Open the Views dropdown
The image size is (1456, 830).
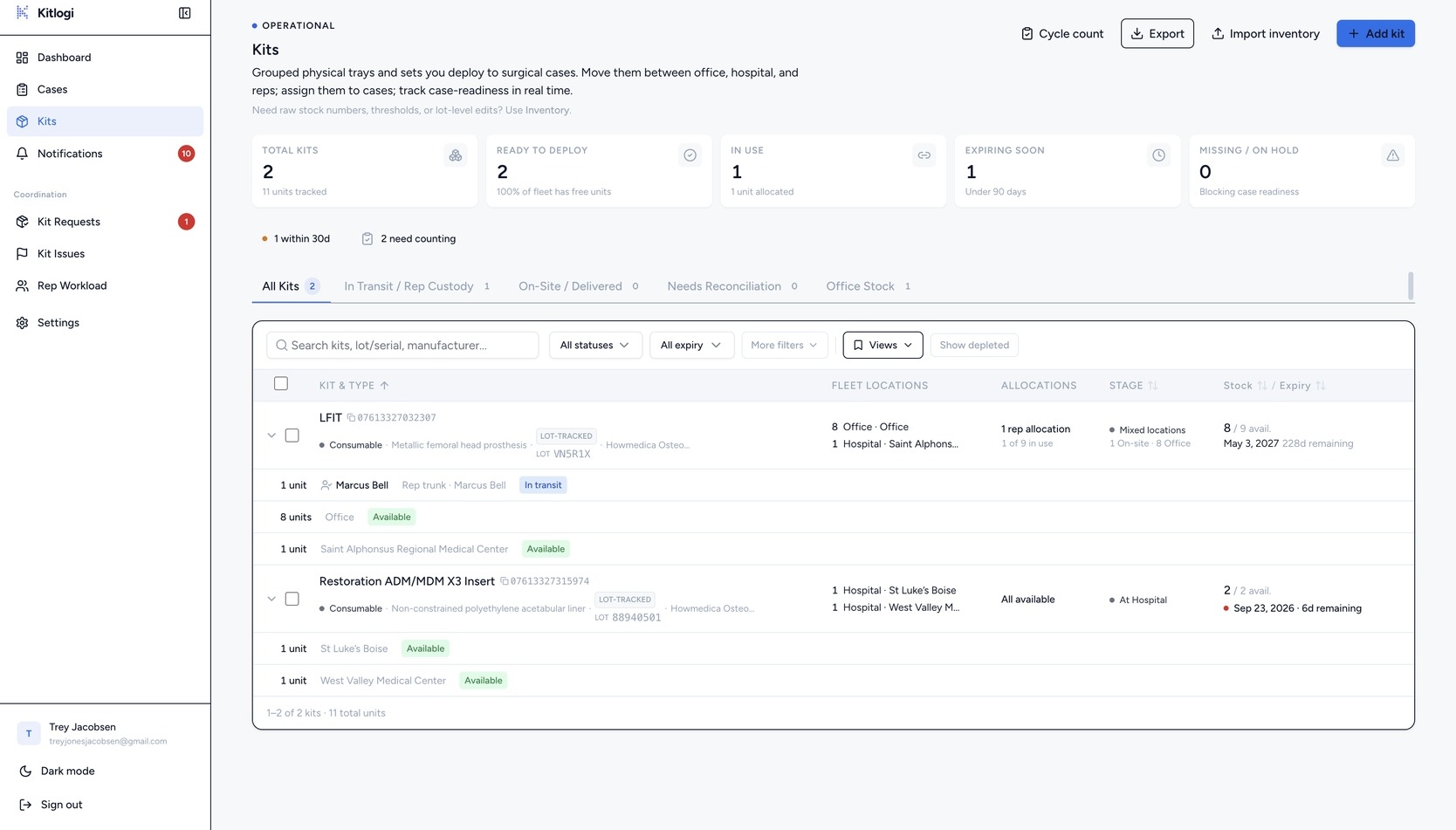click(x=883, y=346)
